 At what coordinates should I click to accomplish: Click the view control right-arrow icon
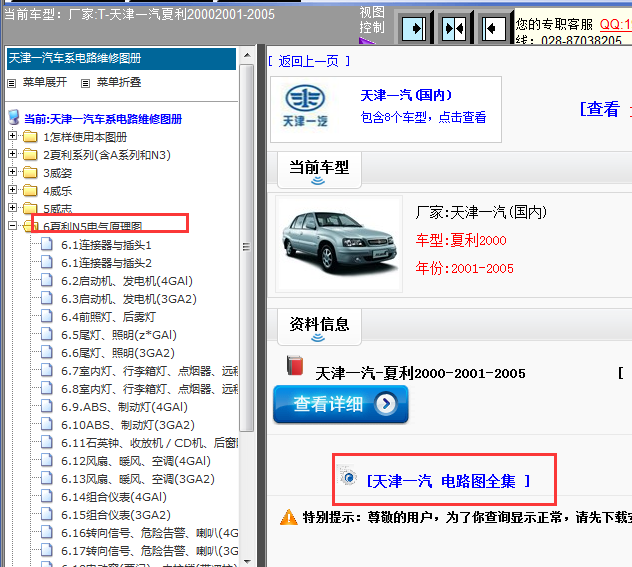click(414, 29)
